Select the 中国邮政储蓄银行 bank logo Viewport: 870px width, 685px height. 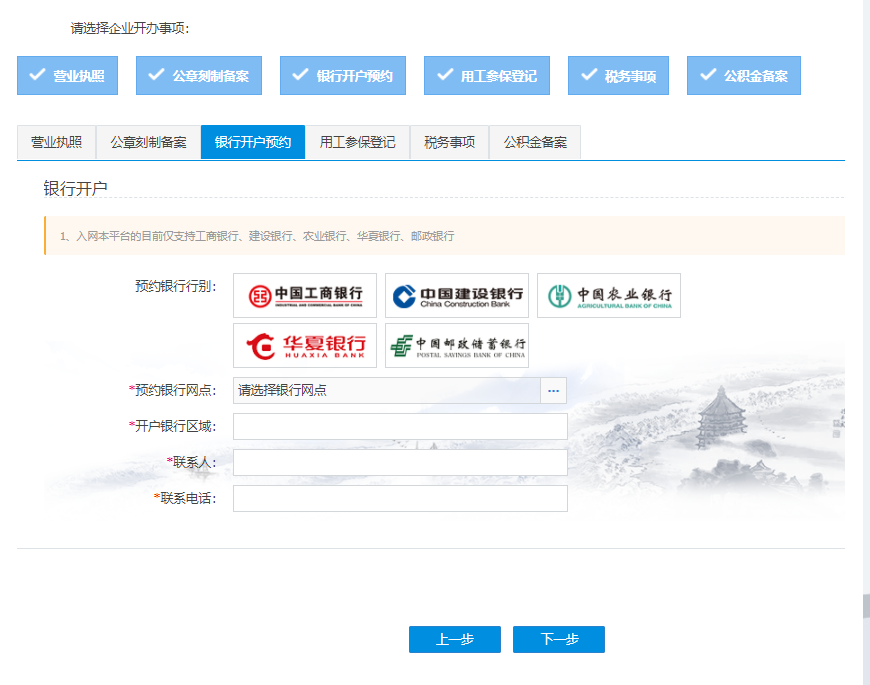pos(456,345)
